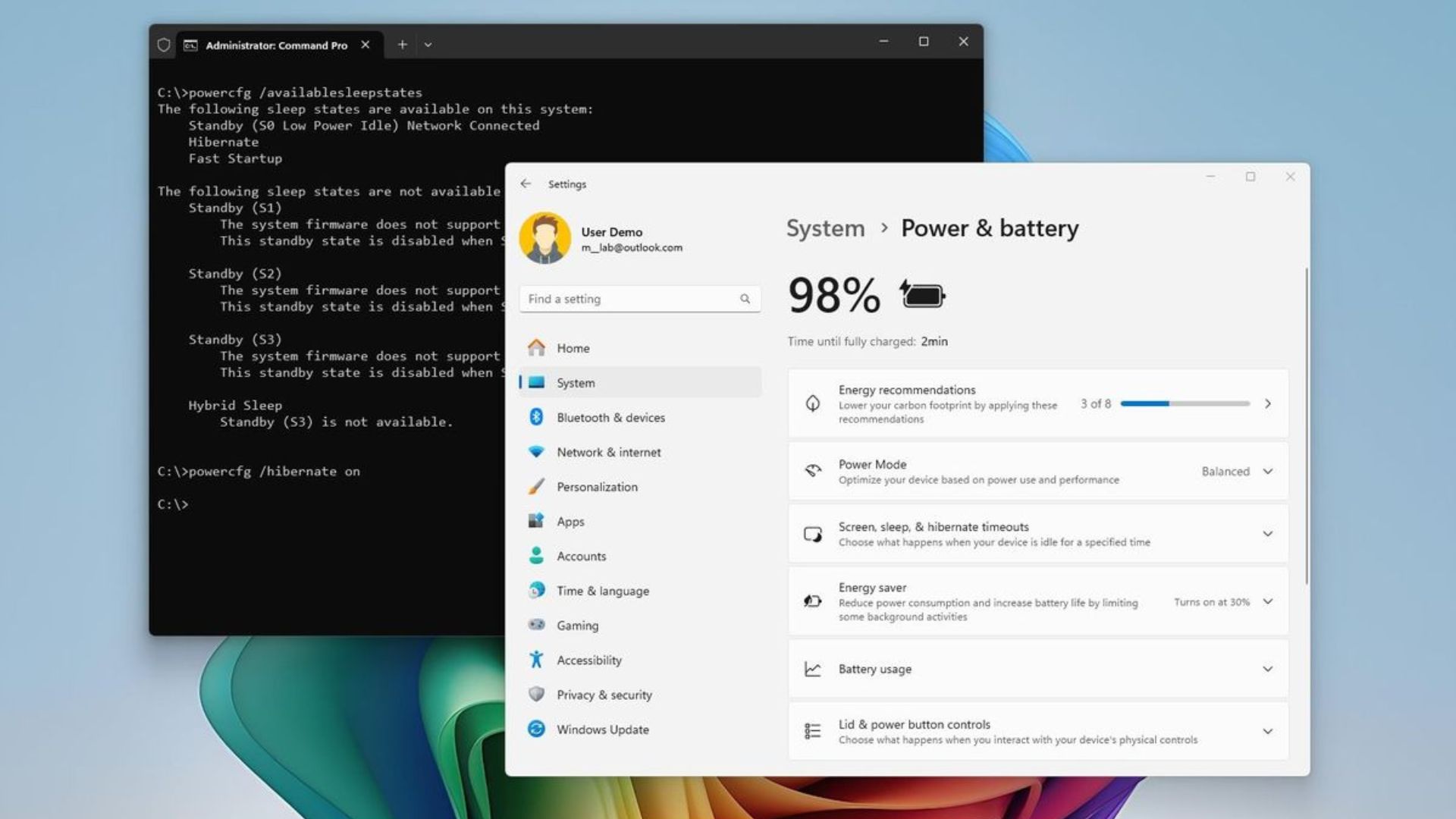Open Bluetooth & devices settings
This screenshot has width=1456, height=819.
(x=640, y=417)
